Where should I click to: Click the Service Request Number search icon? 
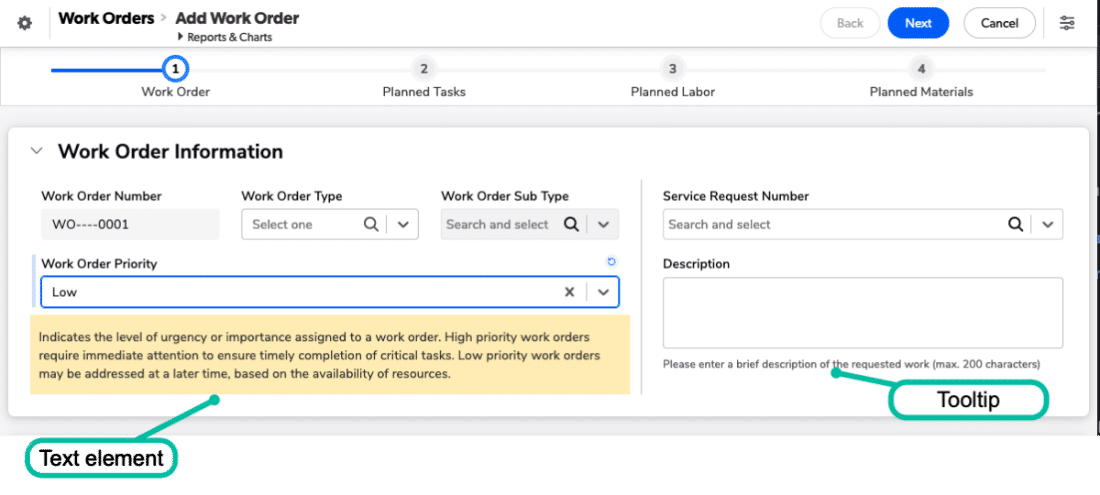coord(1015,225)
